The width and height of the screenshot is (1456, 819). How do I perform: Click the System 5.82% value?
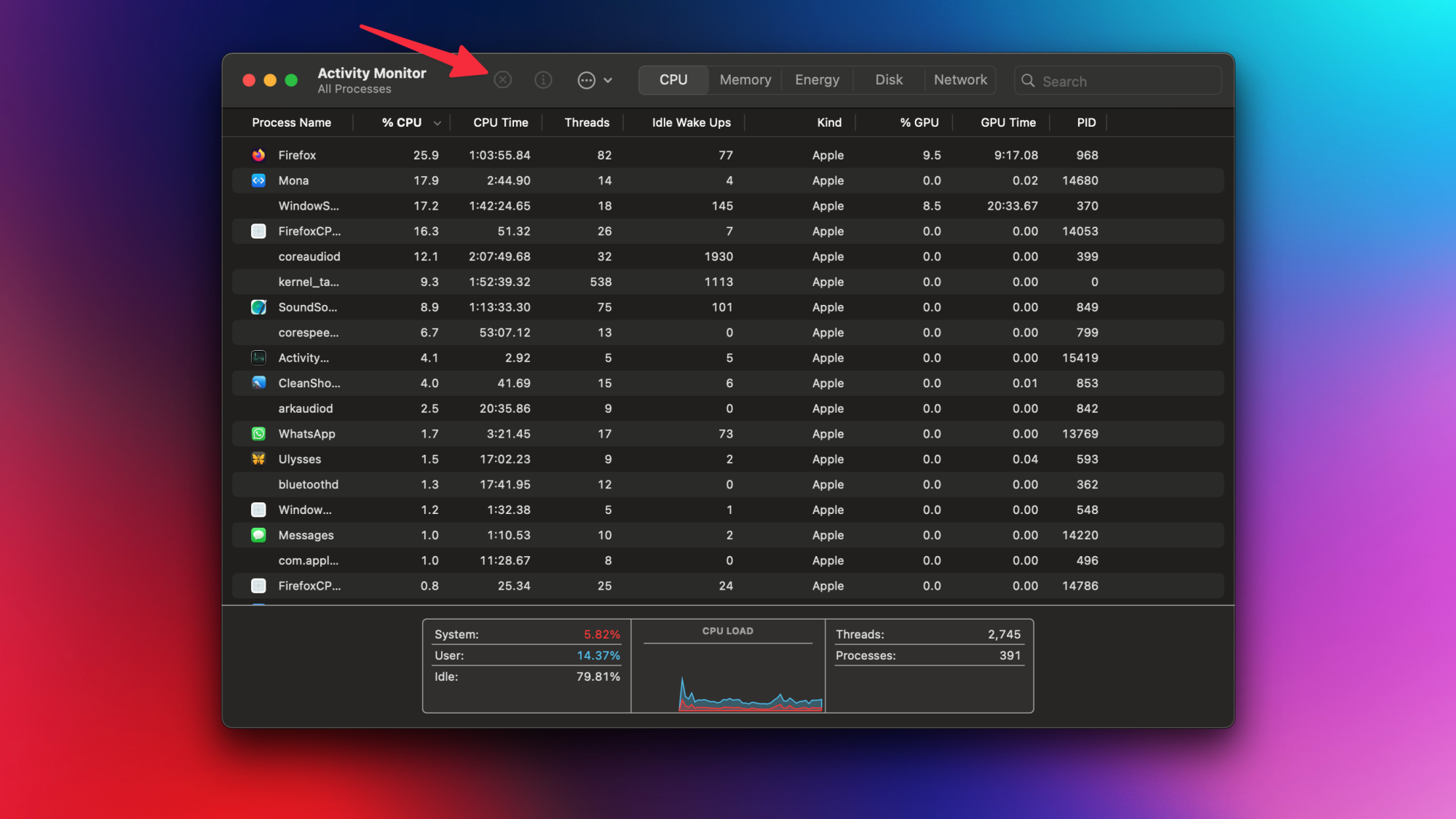tap(601, 634)
